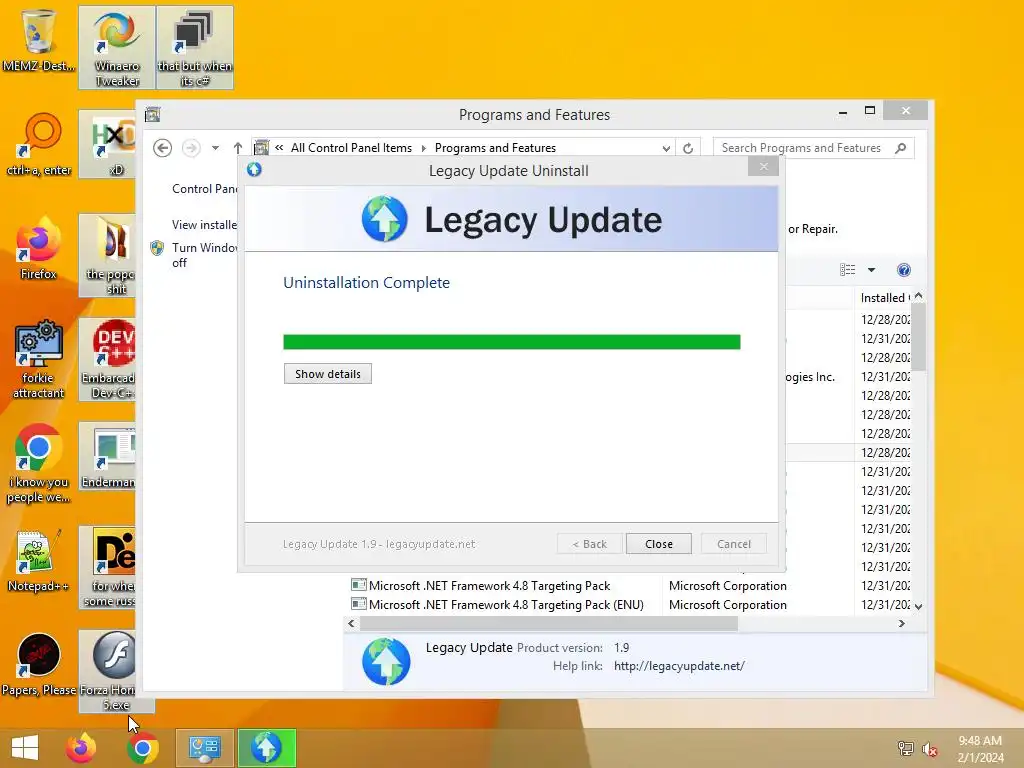The height and width of the screenshot is (768, 1024).
Task: Click the Legacy Update details pane icon
Action: [x=386, y=661]
